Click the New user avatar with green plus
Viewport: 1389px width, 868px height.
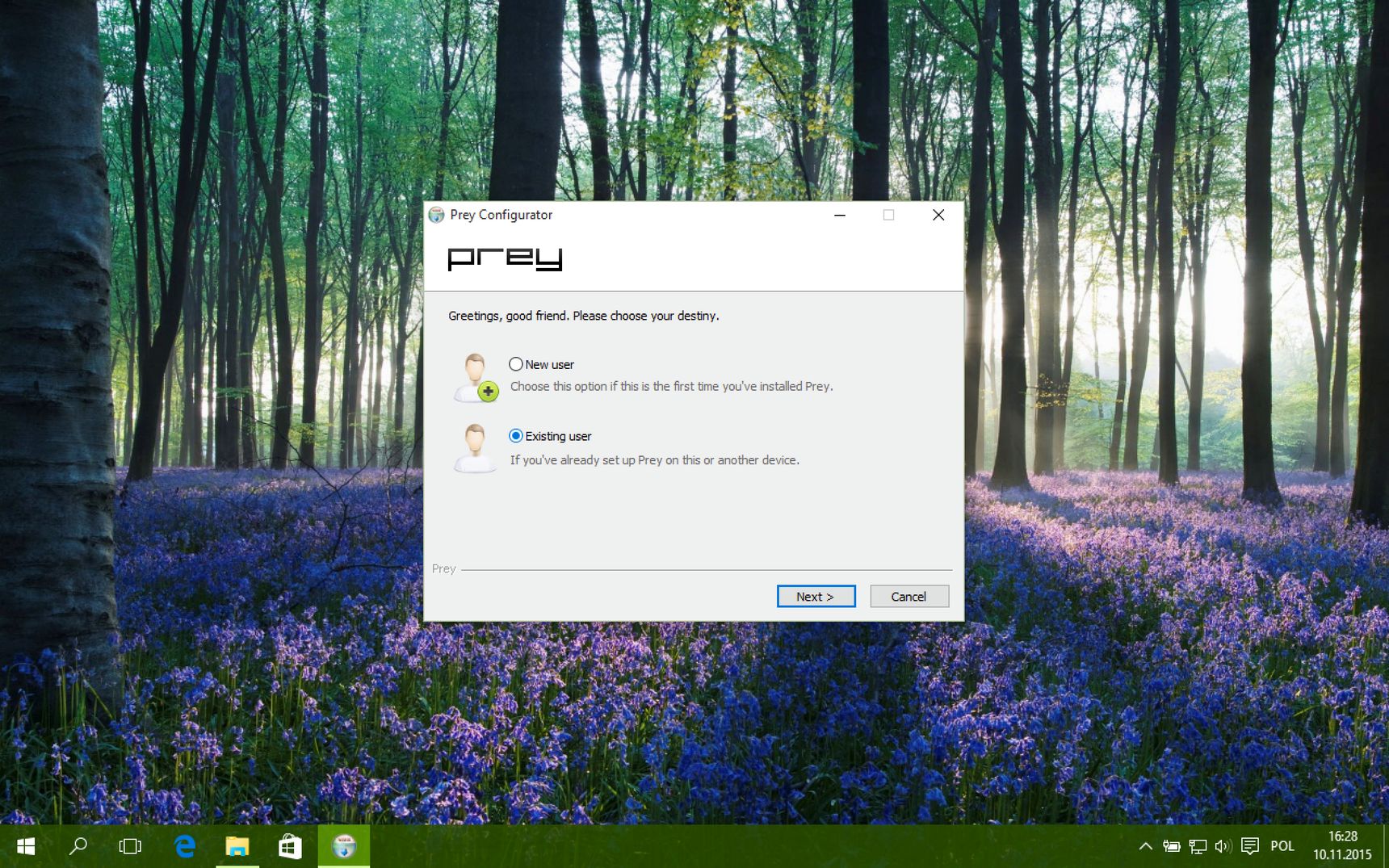476,378
